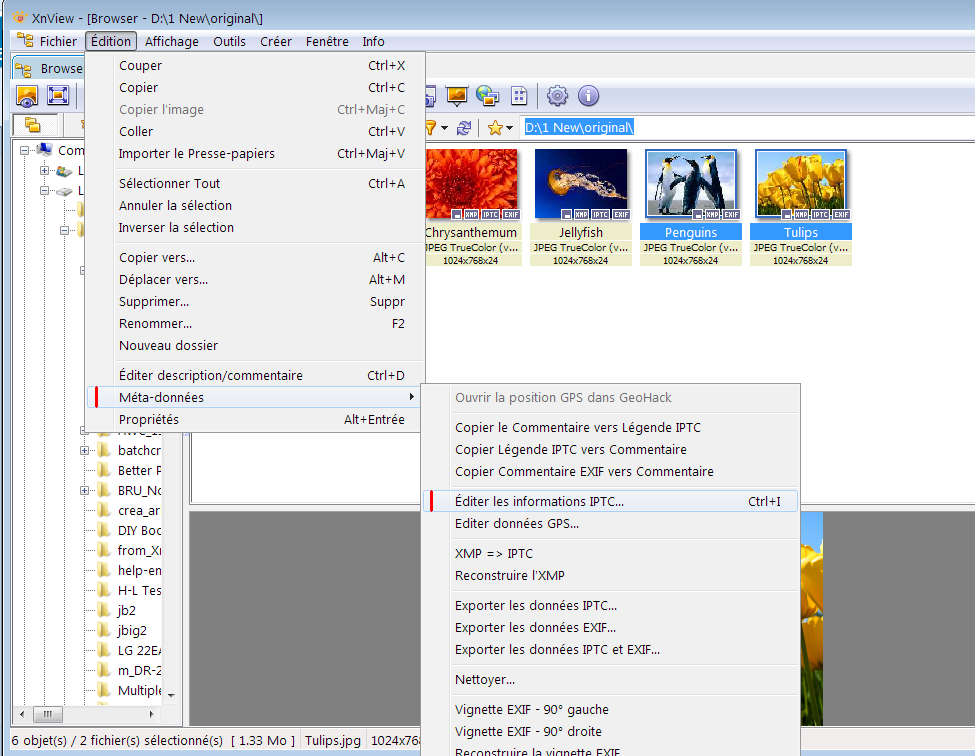Select 'Propriétés' in the Édition menu

pos(149,420)
